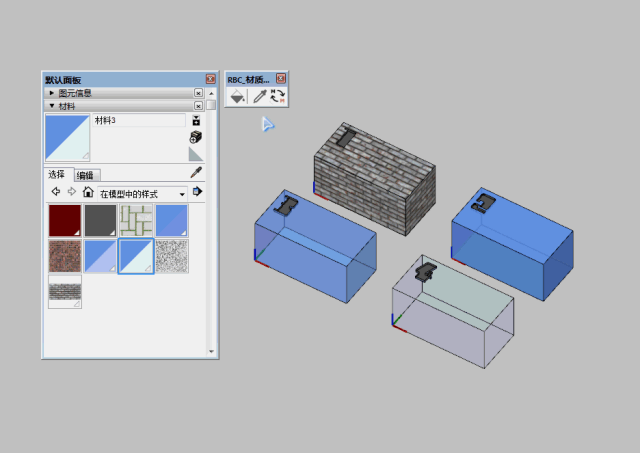Viewport: 640px width, 453px height.
Task: Click the sample paint eyedropper in materials panel
Action: pos(196,173)
